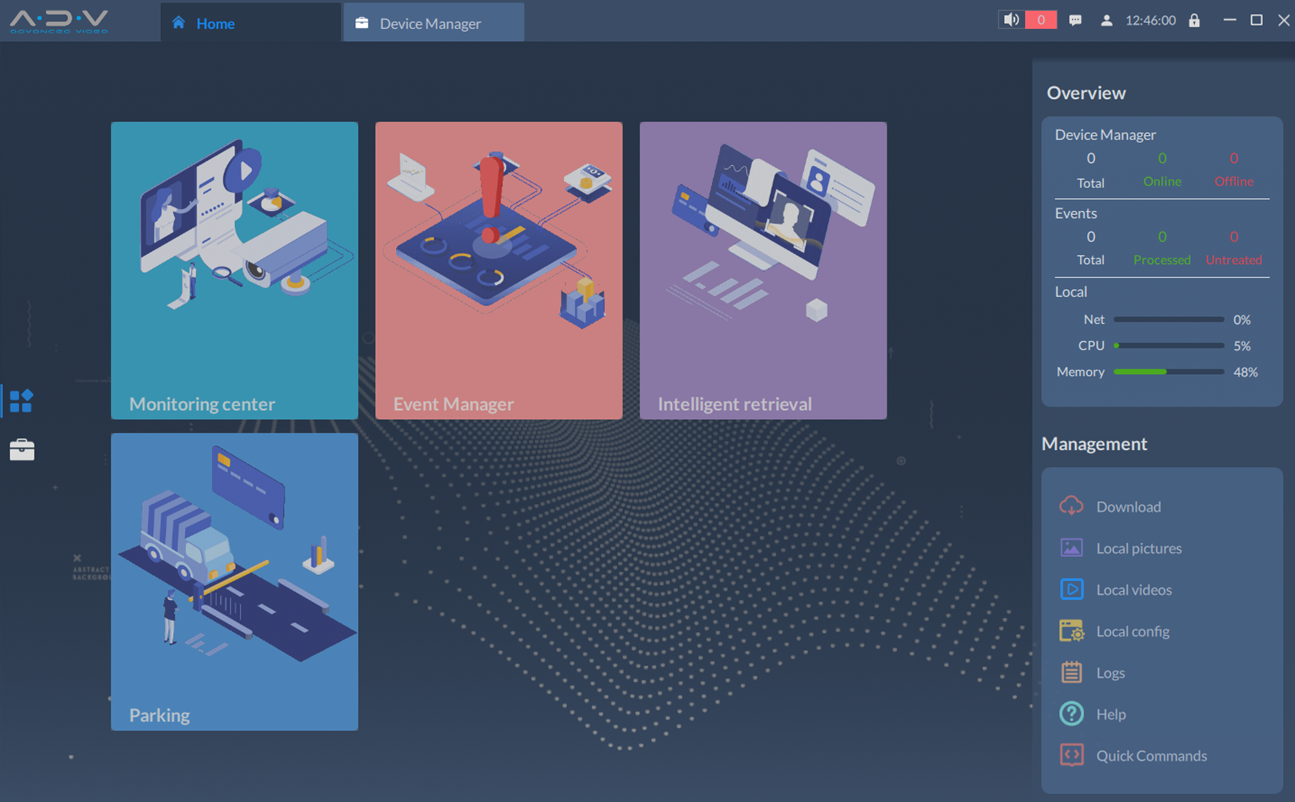This screenshot has height=802, width=1295.
Task: Open the Monitoring center tile
Action: coord(234,270)
